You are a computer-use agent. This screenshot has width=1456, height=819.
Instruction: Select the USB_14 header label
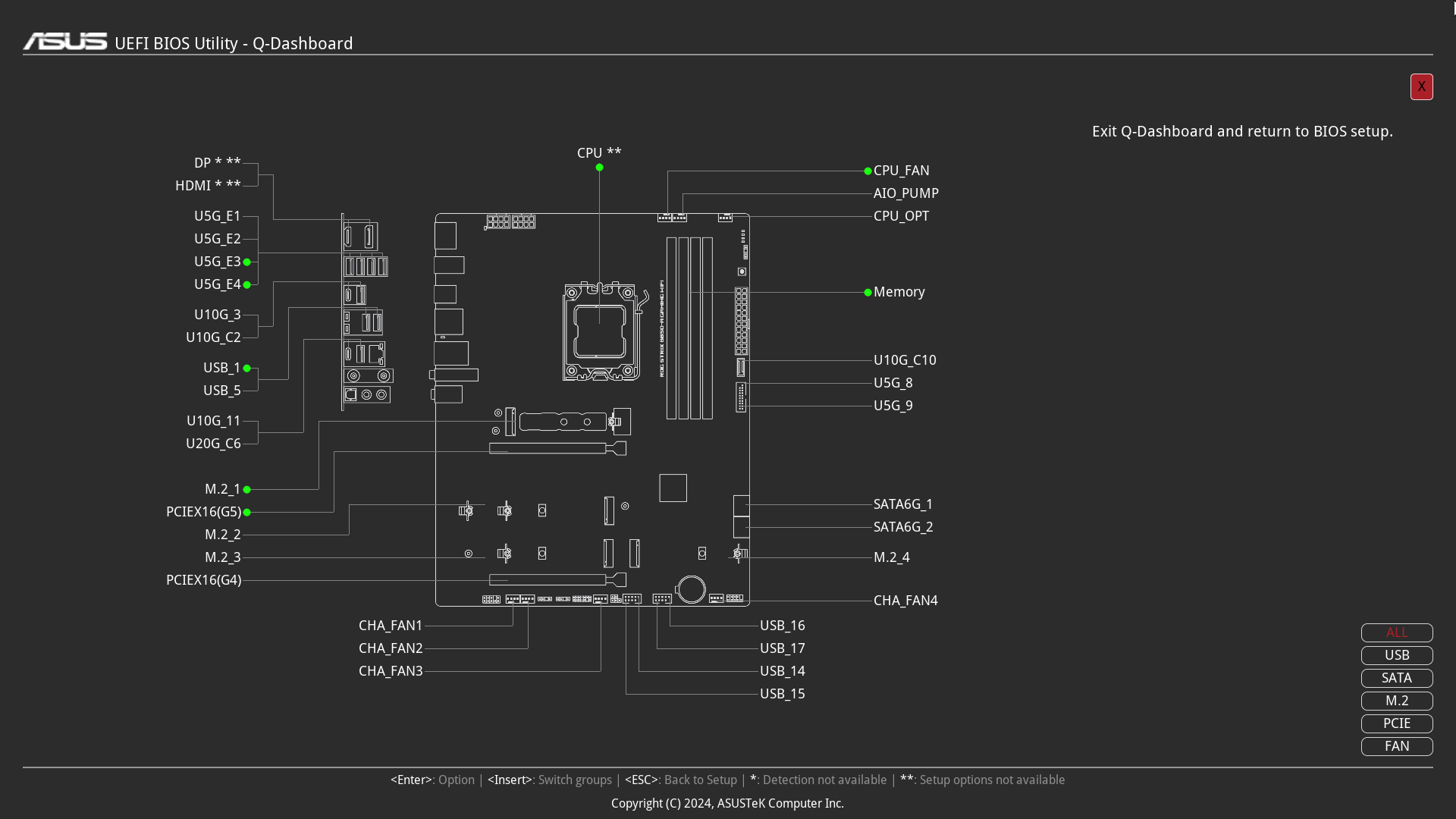[x=783, y=671]
